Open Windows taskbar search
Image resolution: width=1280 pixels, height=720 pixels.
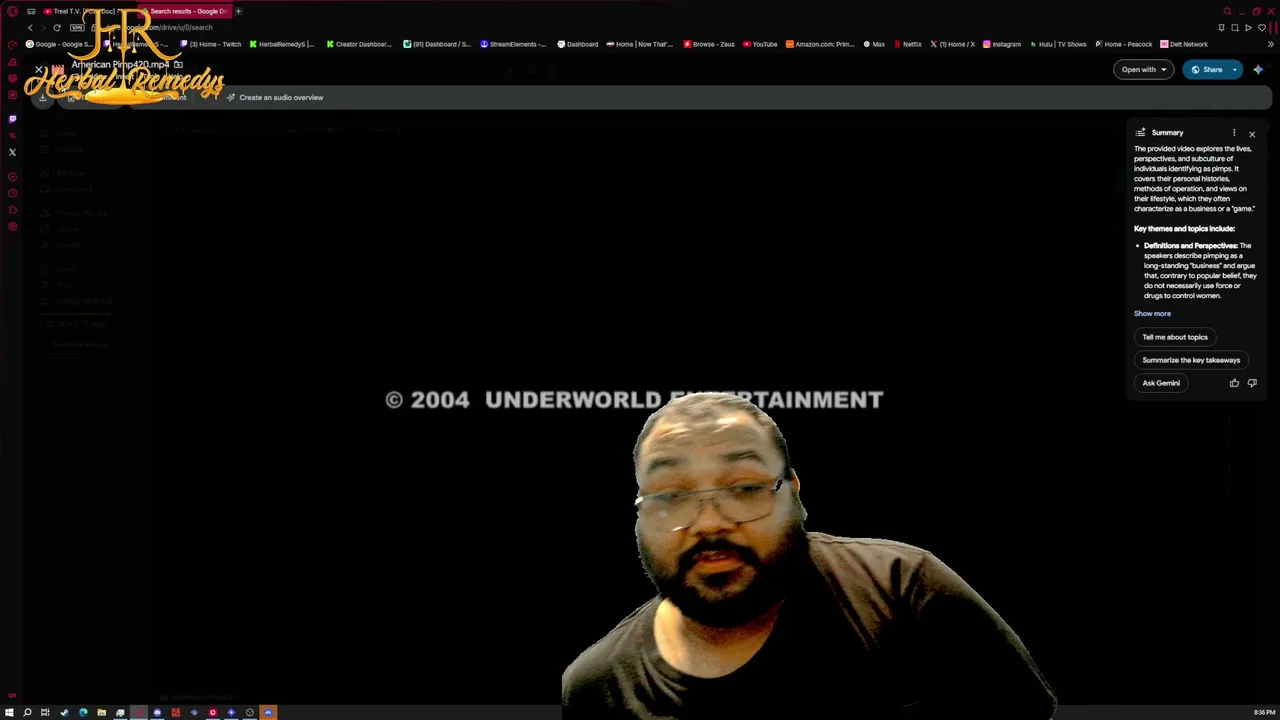27,712
